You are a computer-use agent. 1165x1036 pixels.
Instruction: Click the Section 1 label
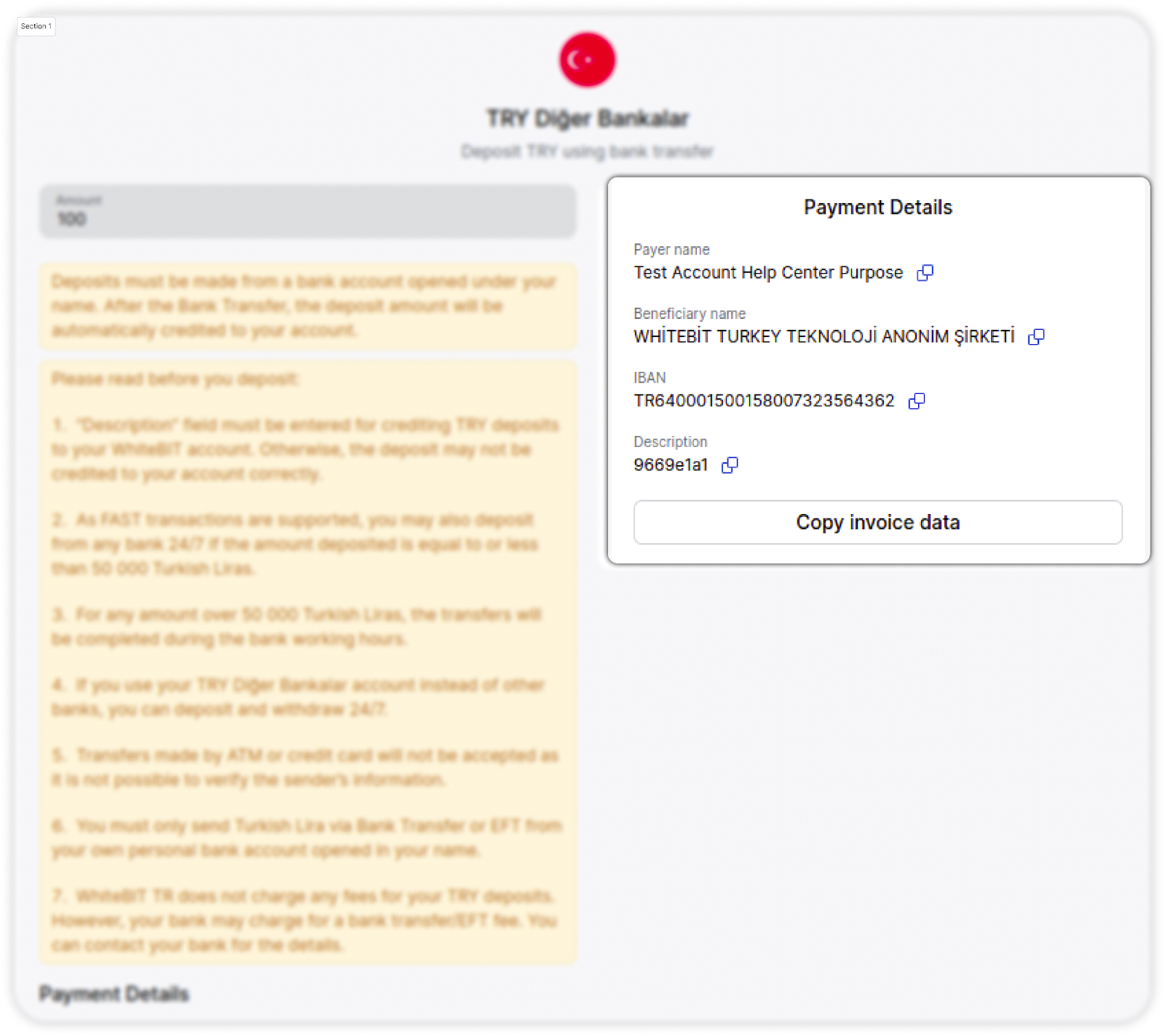[x=36, y=26]
